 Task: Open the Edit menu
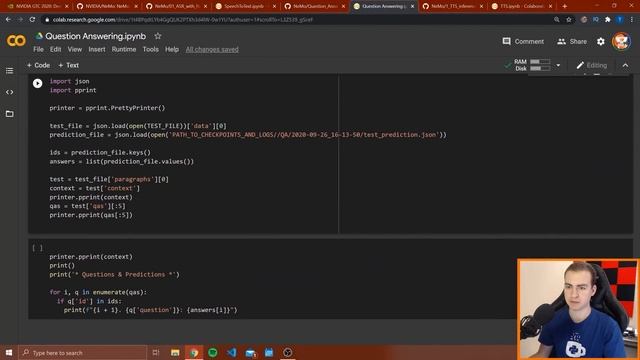pyautogui.click(x=56, y=49)
